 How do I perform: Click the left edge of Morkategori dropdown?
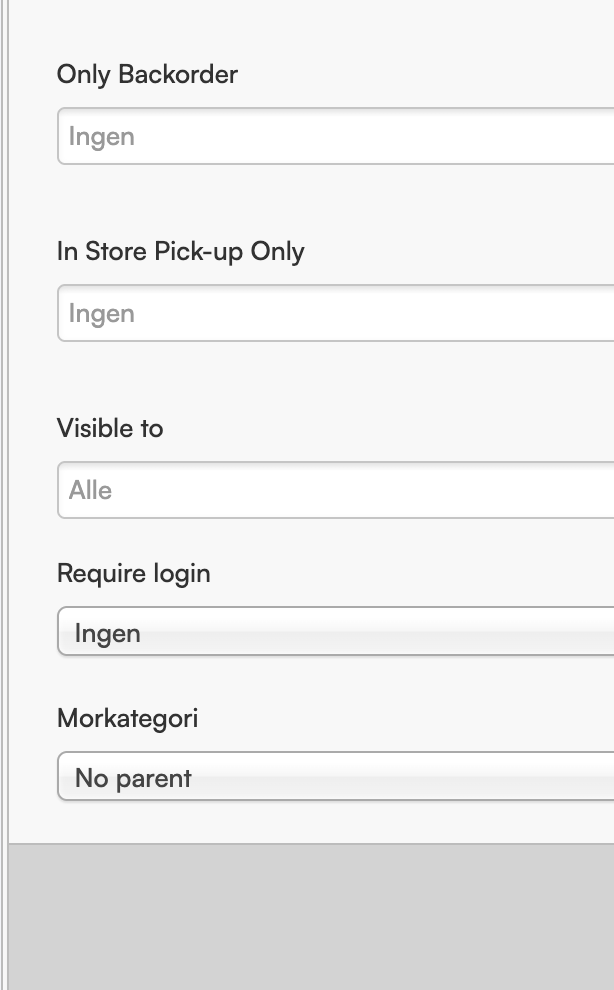(64, 777)
